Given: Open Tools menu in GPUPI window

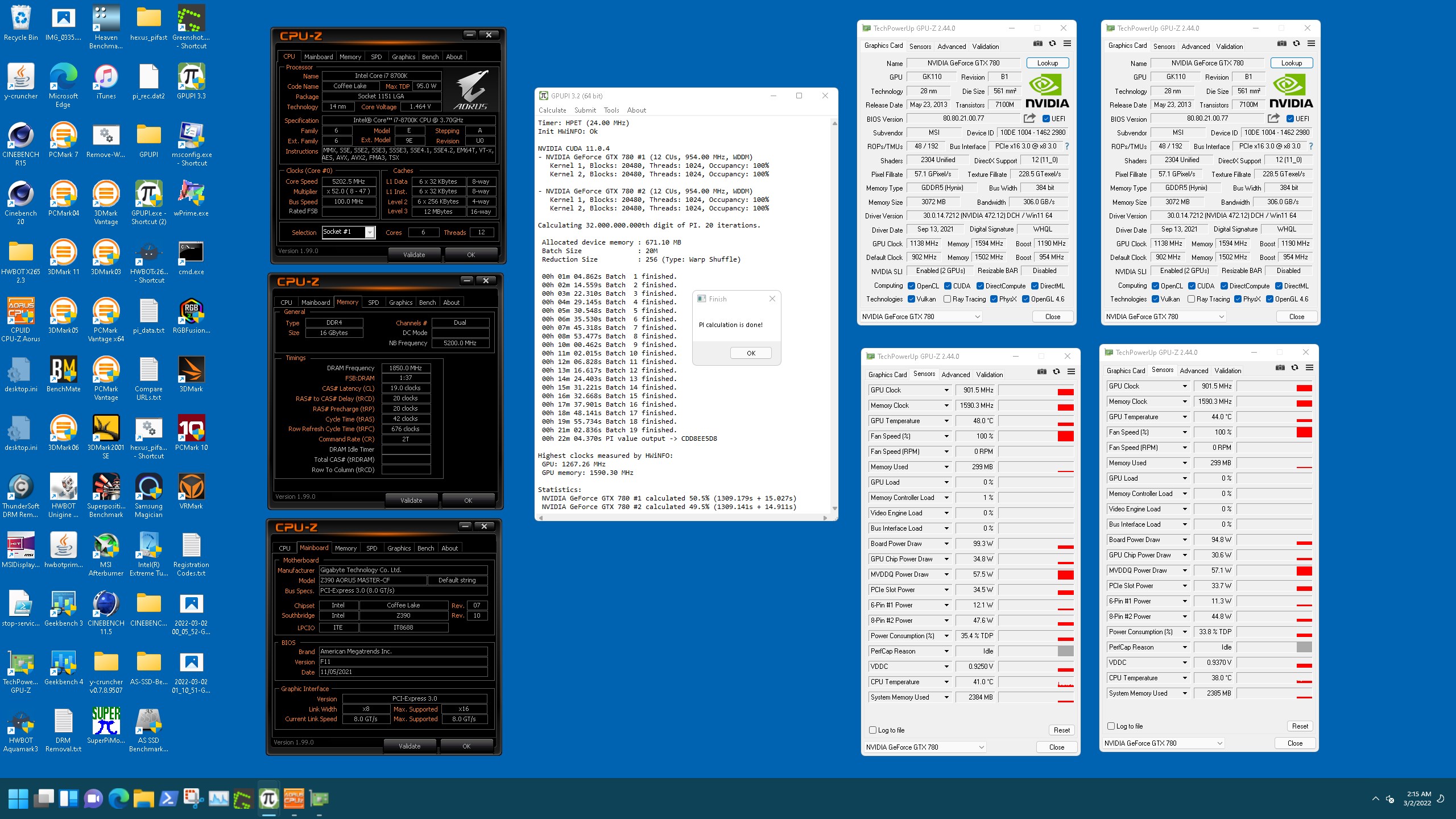Looking at the screenshot, I should (611, 110).
